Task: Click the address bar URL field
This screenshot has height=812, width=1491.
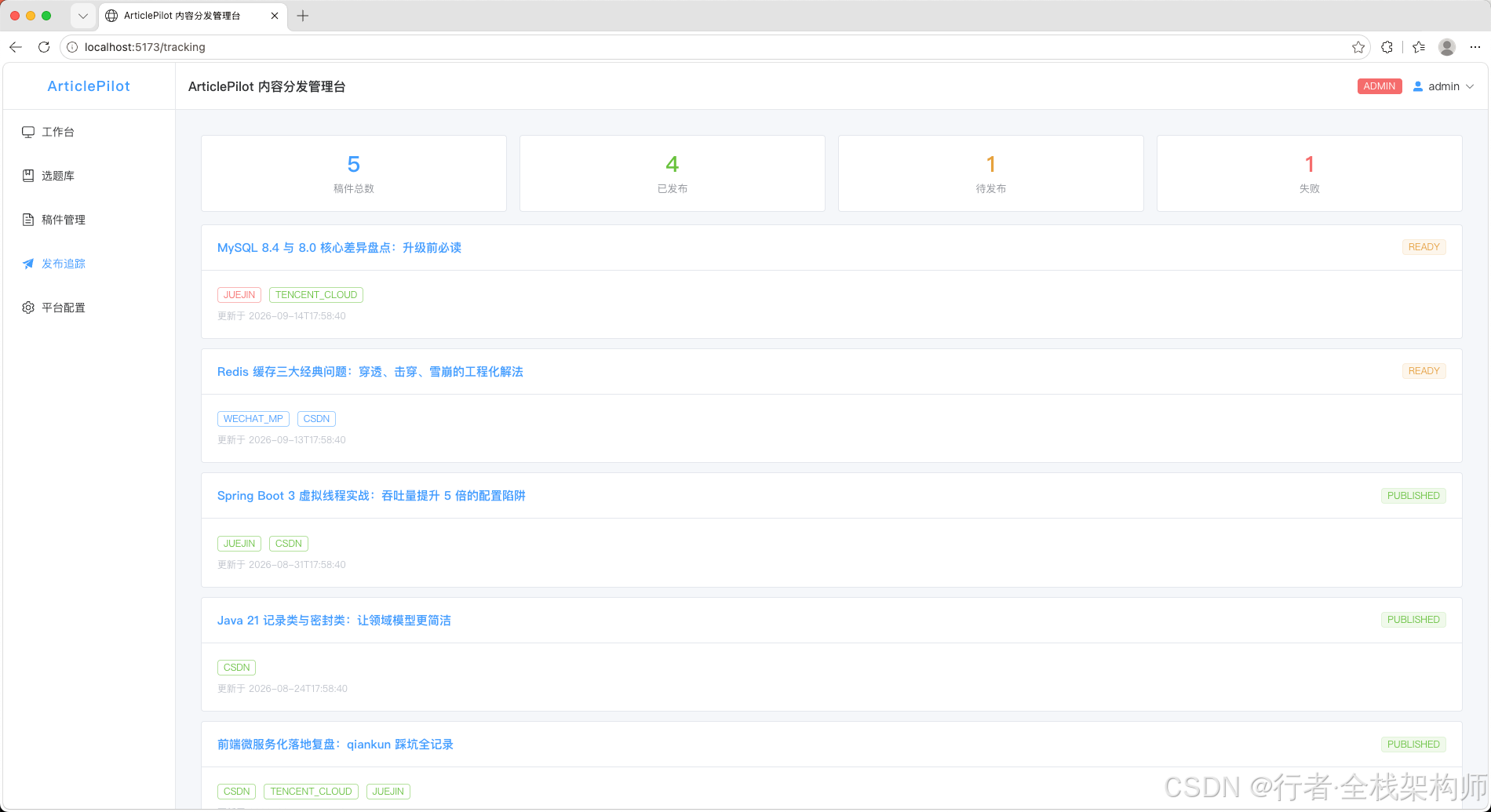Action: [x=714, y=47]
